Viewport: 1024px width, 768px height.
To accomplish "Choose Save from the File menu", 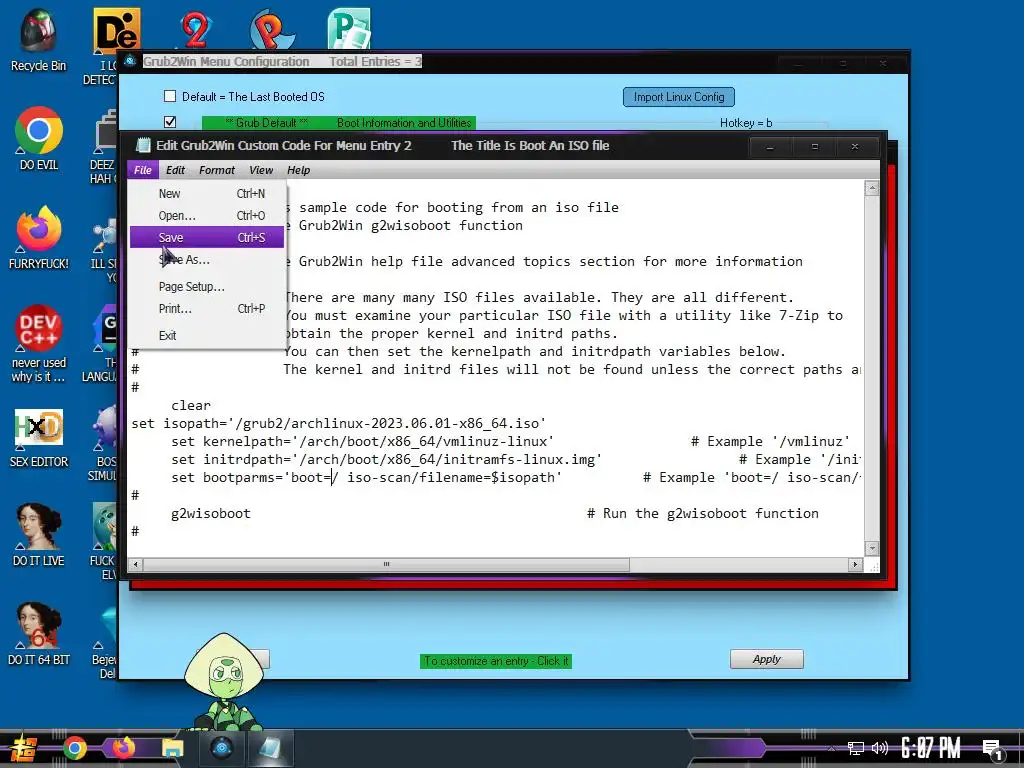I will 207,237.
